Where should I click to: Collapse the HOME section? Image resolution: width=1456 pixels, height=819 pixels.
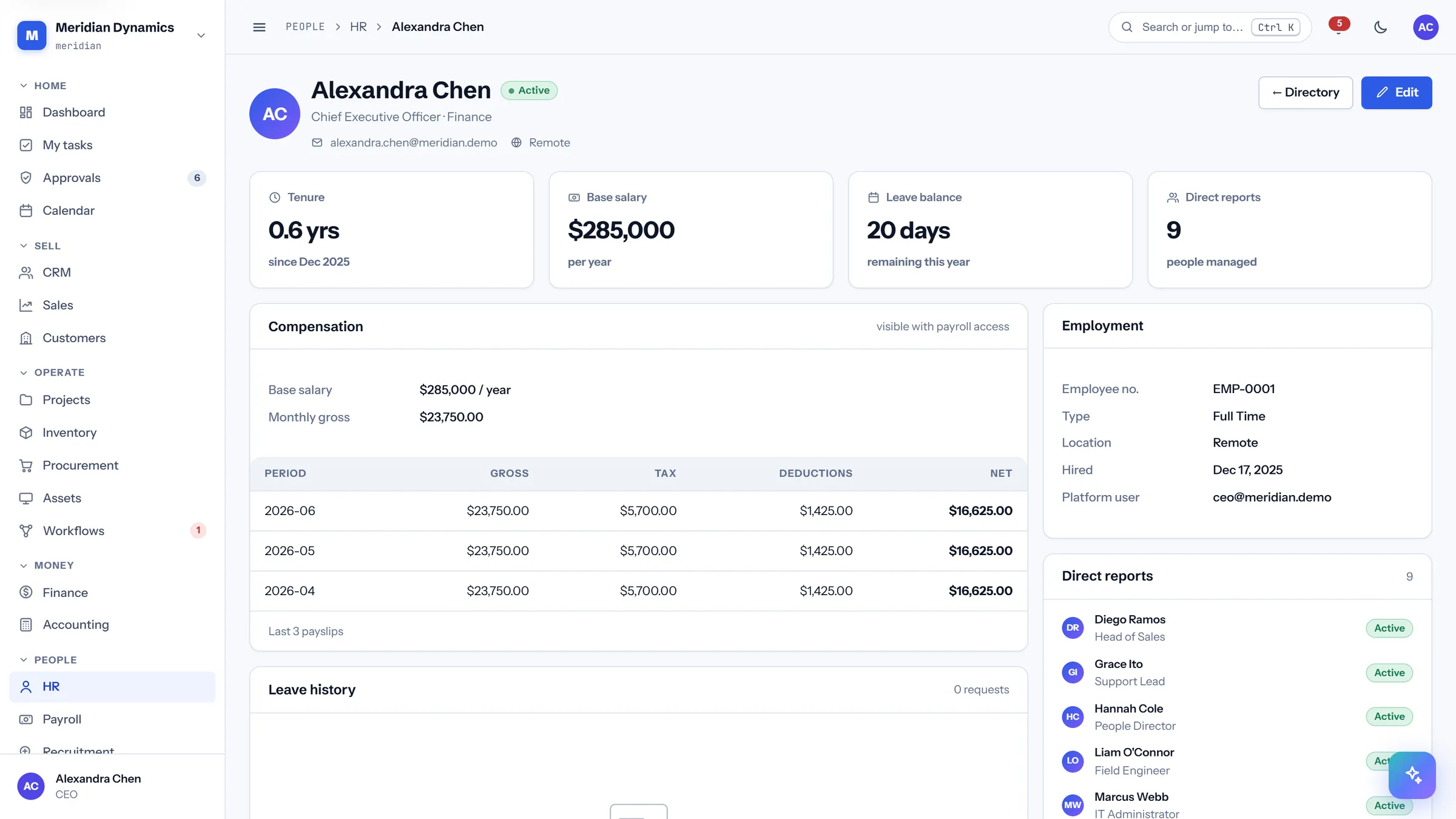pos(42,86)
